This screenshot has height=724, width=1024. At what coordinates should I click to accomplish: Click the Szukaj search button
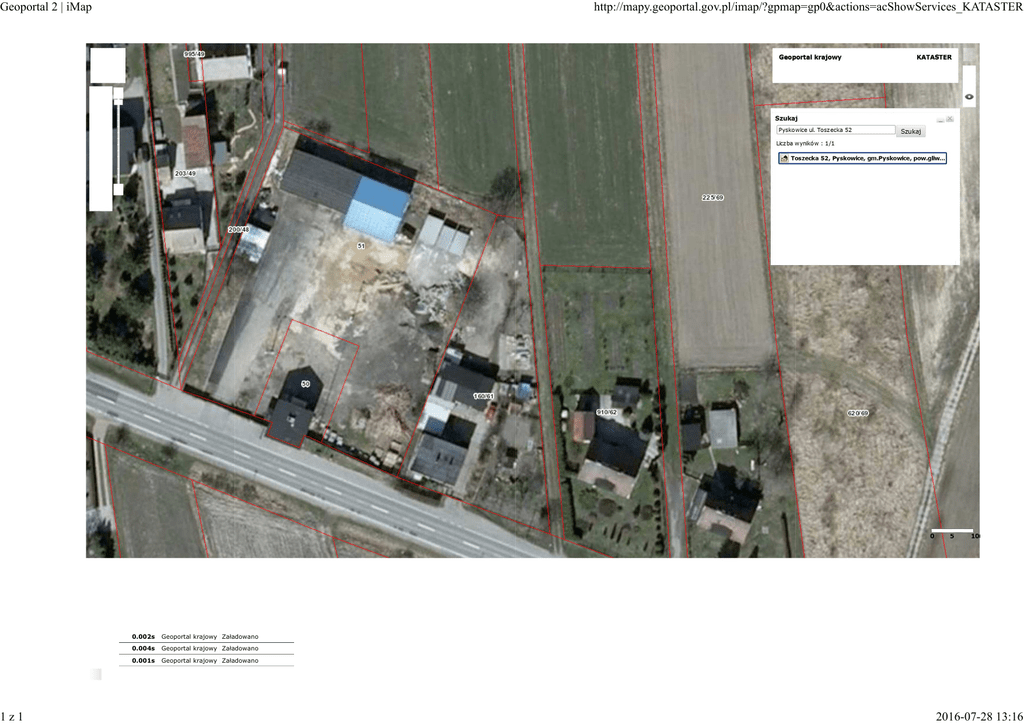tap(910, 131)
